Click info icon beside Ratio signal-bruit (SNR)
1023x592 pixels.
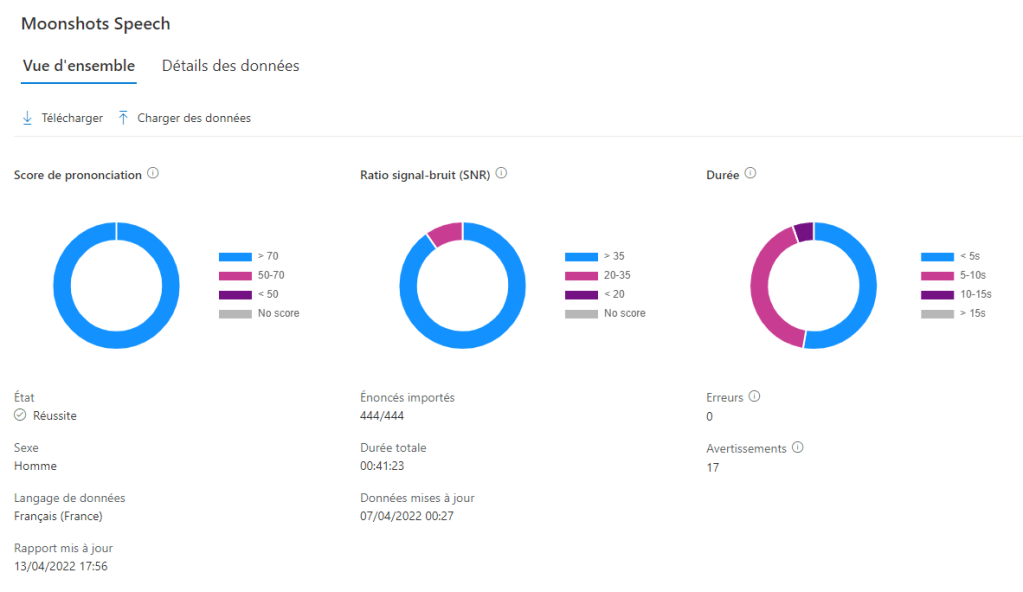[501, 172]
